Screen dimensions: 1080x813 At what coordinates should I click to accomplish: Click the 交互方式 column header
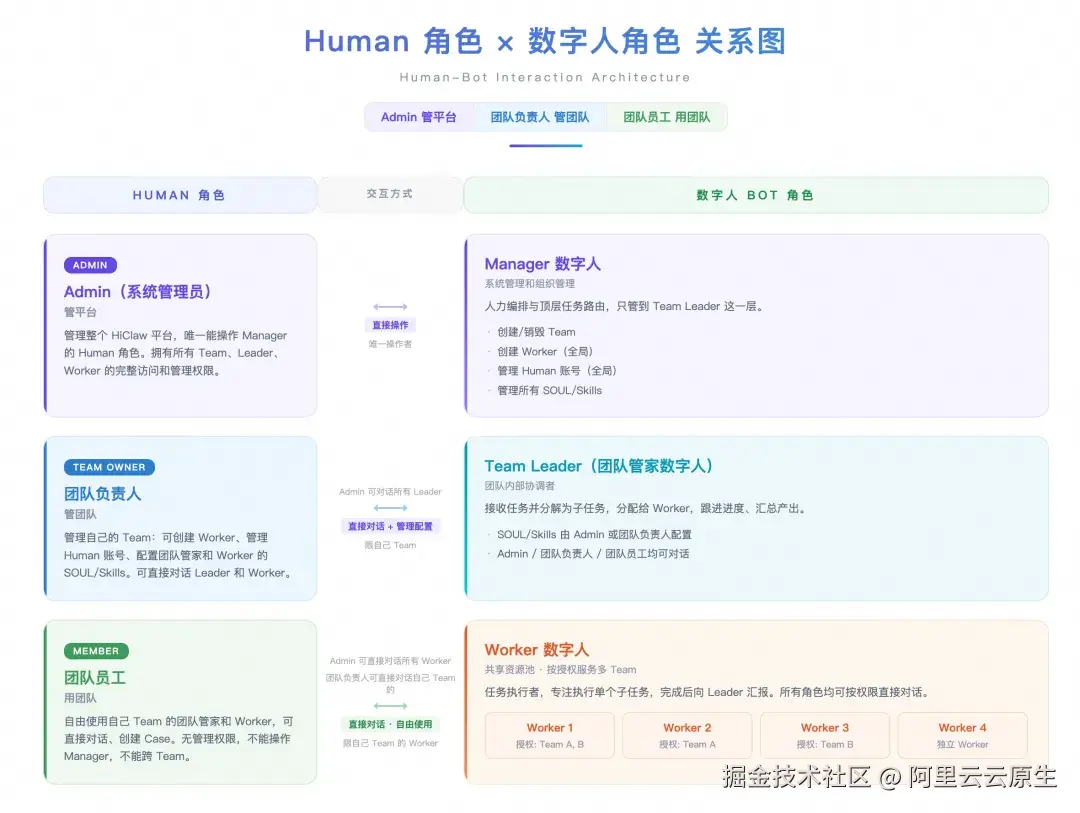[389, 195]
